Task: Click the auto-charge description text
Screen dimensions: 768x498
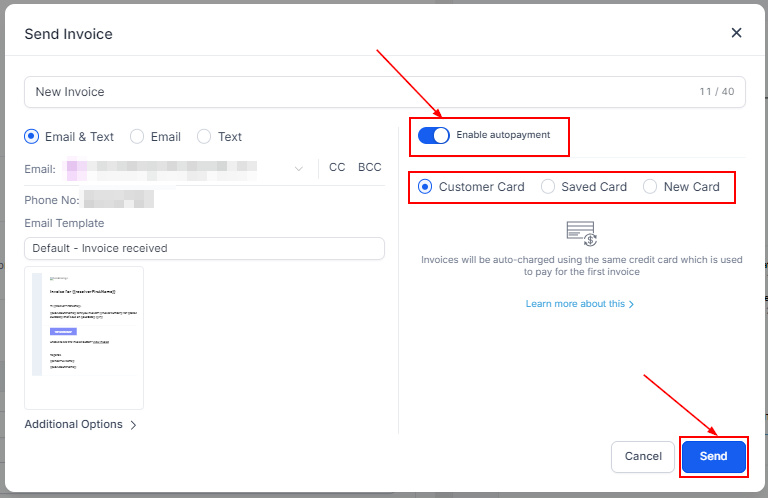Action: point(582,265)
